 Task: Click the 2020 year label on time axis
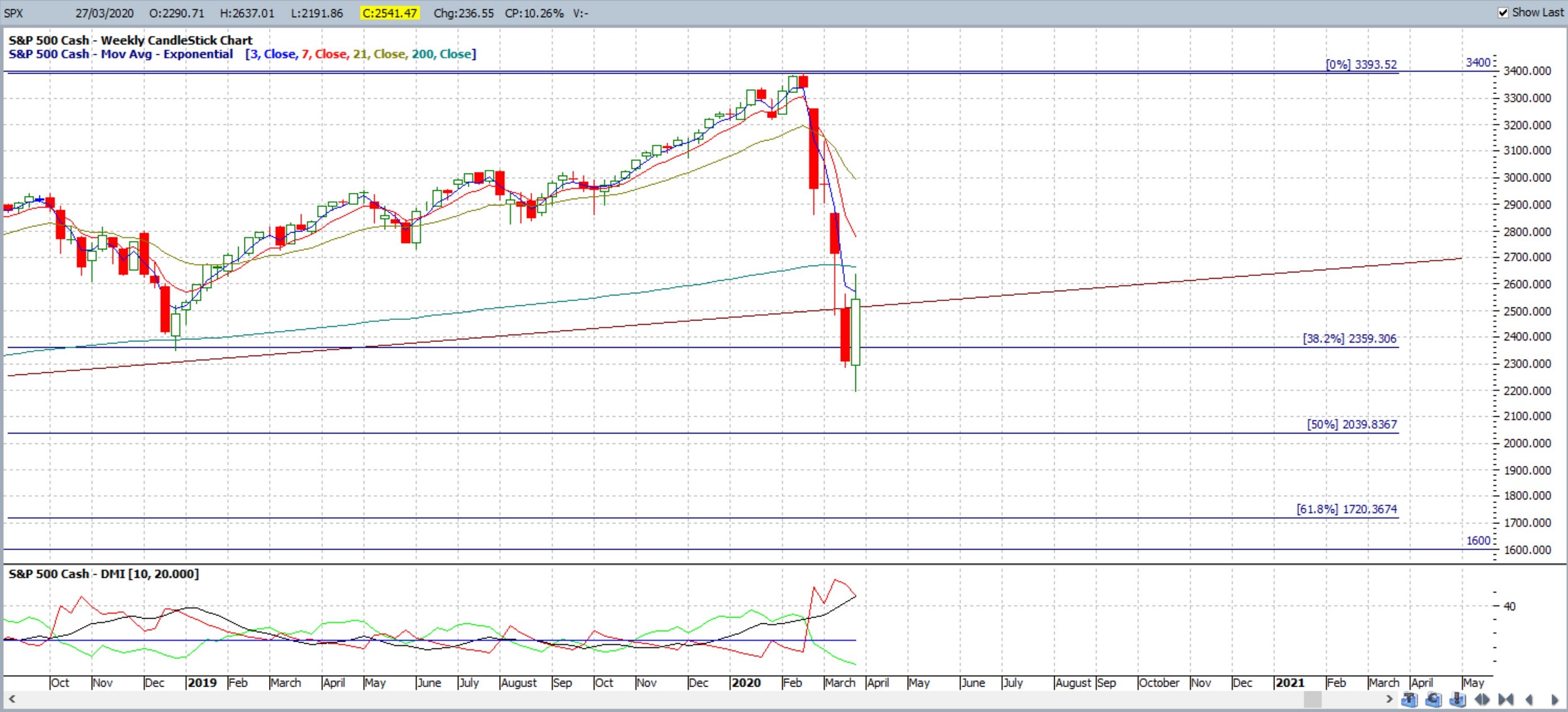point(746,683)
